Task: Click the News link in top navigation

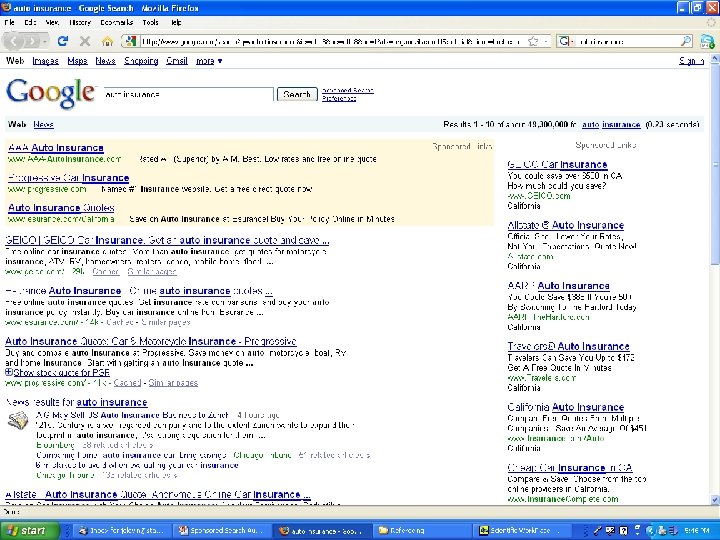Action: pyautogui.click(x=105, y=61)
